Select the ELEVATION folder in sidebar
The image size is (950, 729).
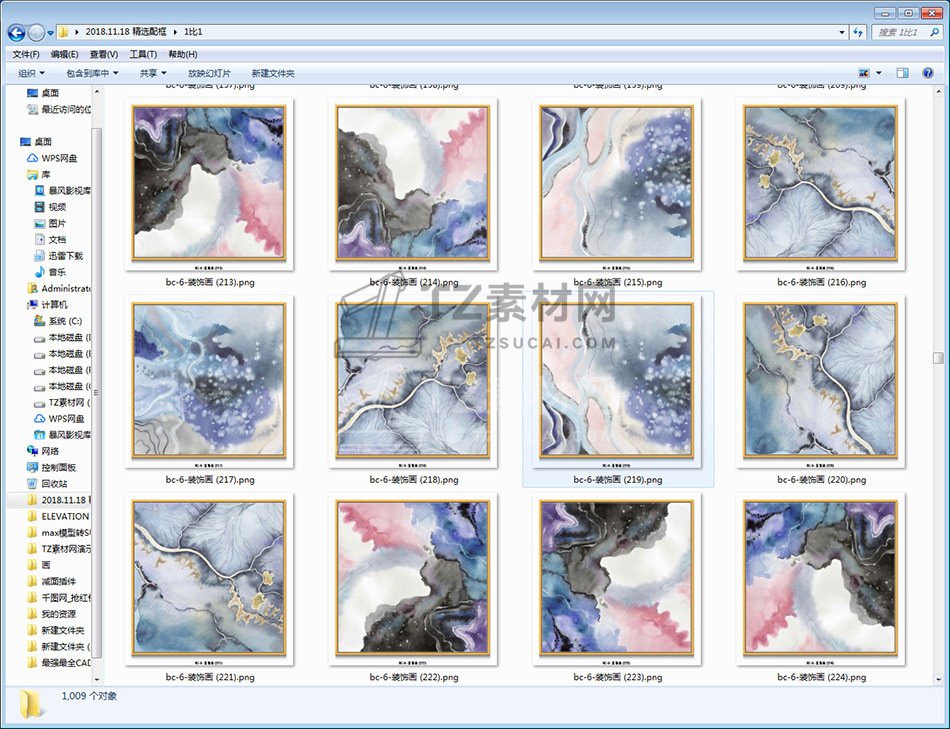(x=59, y=516)
